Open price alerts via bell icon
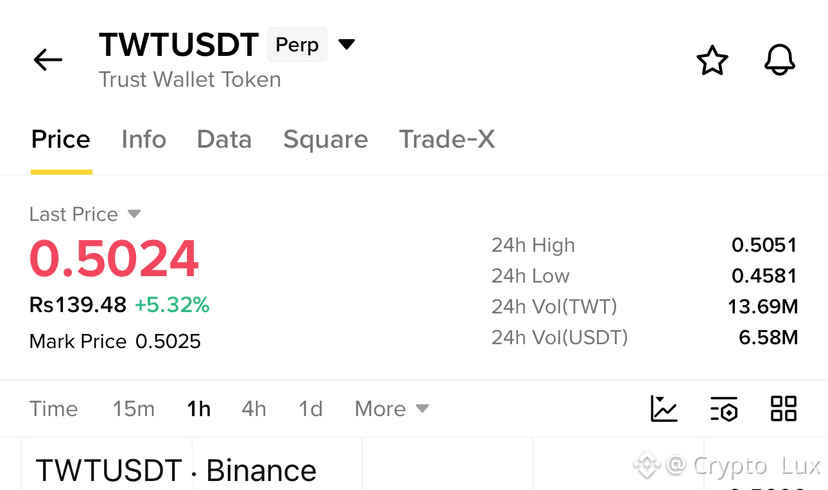This screenshot has width=828, height=490. click(779, 60)
